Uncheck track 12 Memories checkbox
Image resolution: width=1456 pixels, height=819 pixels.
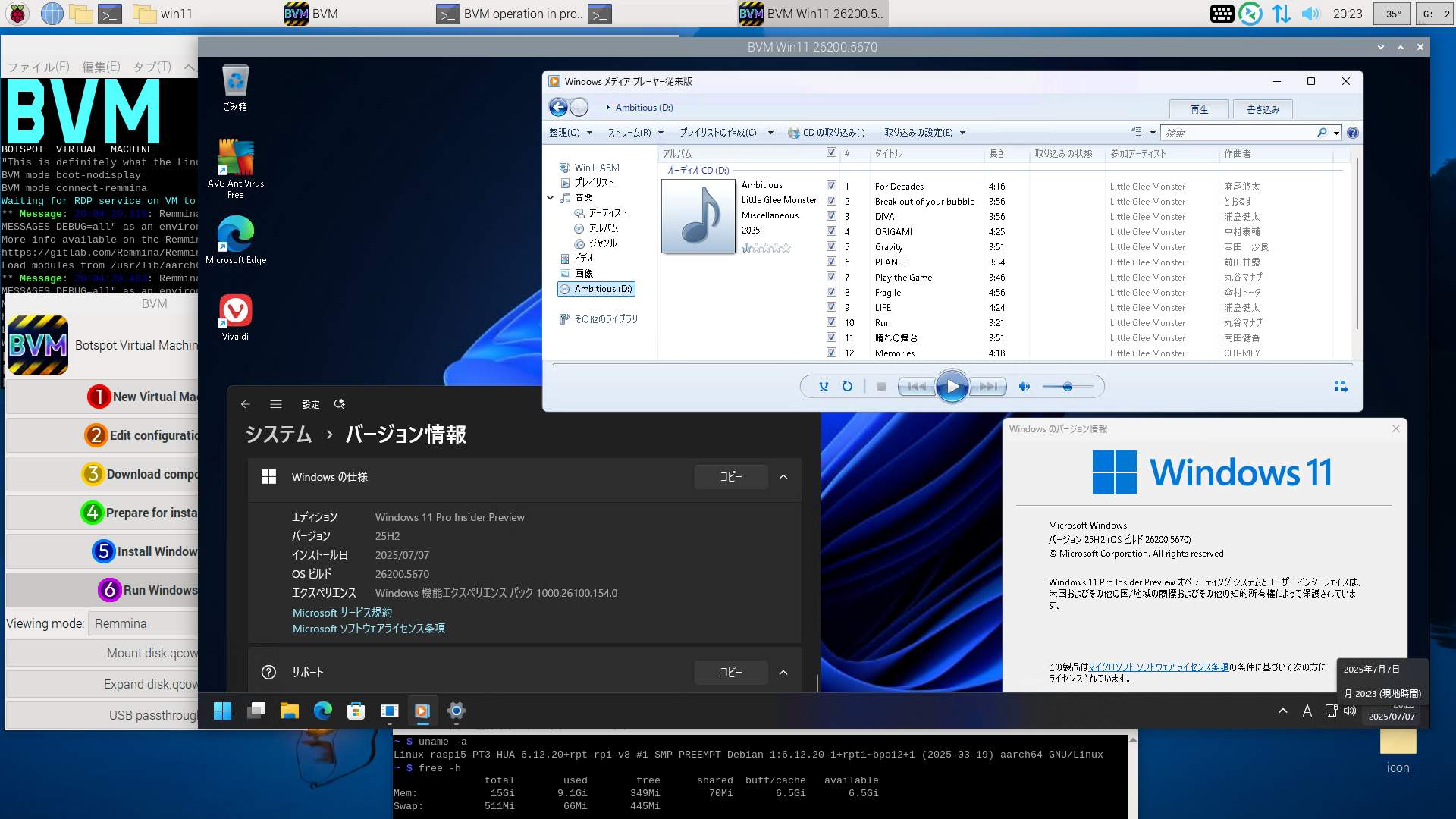point(831,353)
